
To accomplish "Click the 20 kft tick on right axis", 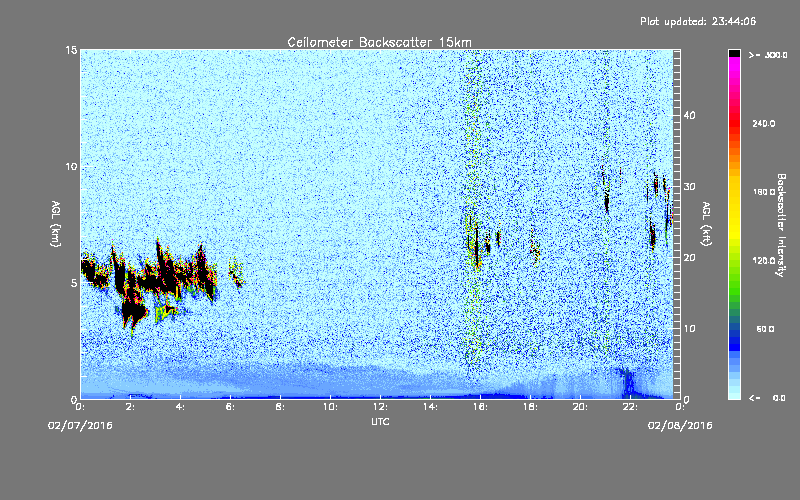I will 689,257.
